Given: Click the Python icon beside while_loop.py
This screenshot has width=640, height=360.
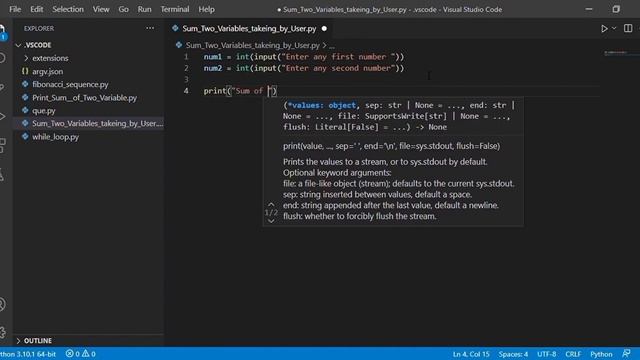Looking at the screenshot, I should [25, 136].
